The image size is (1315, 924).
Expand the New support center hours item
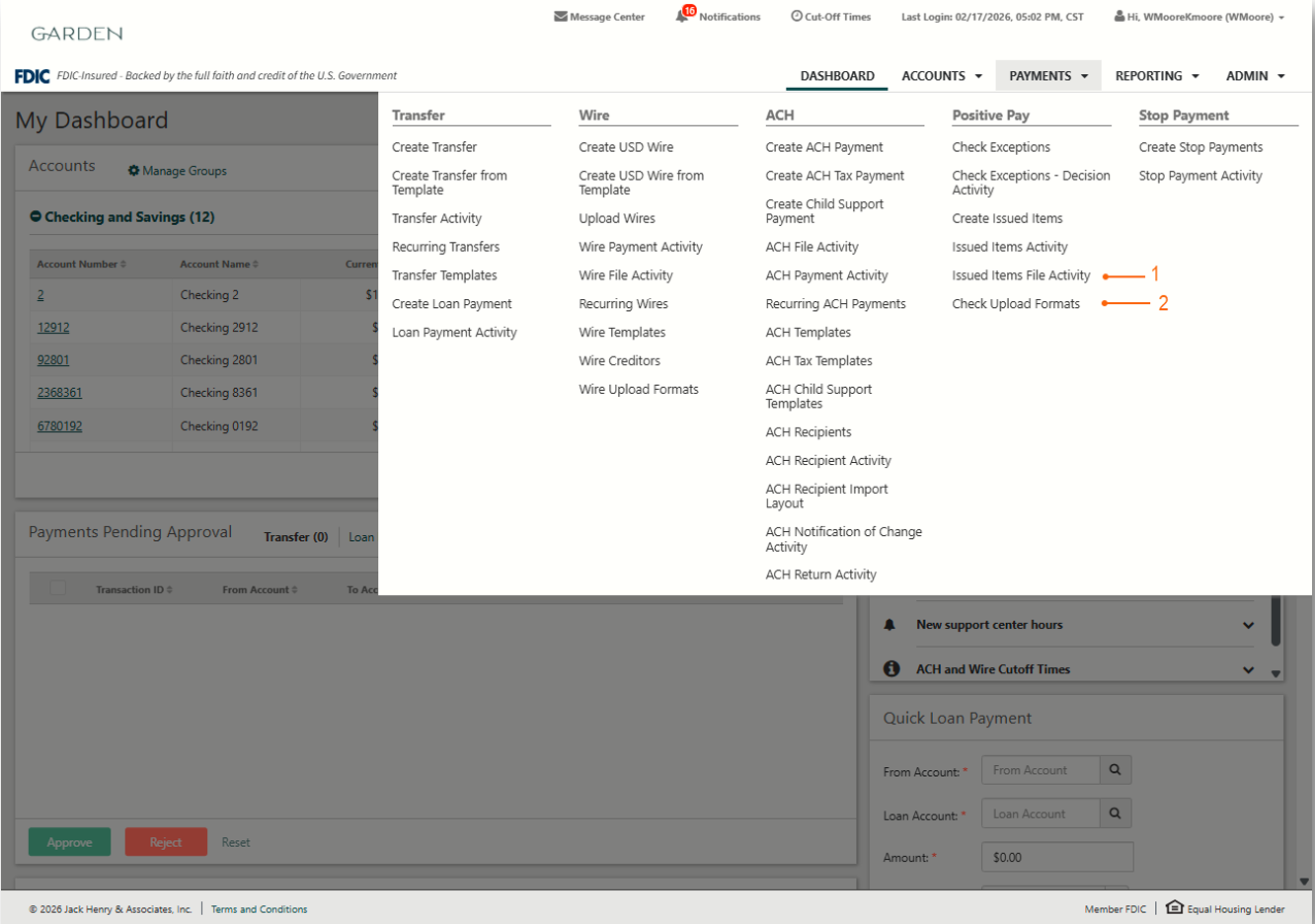[x=1248, y=625]
